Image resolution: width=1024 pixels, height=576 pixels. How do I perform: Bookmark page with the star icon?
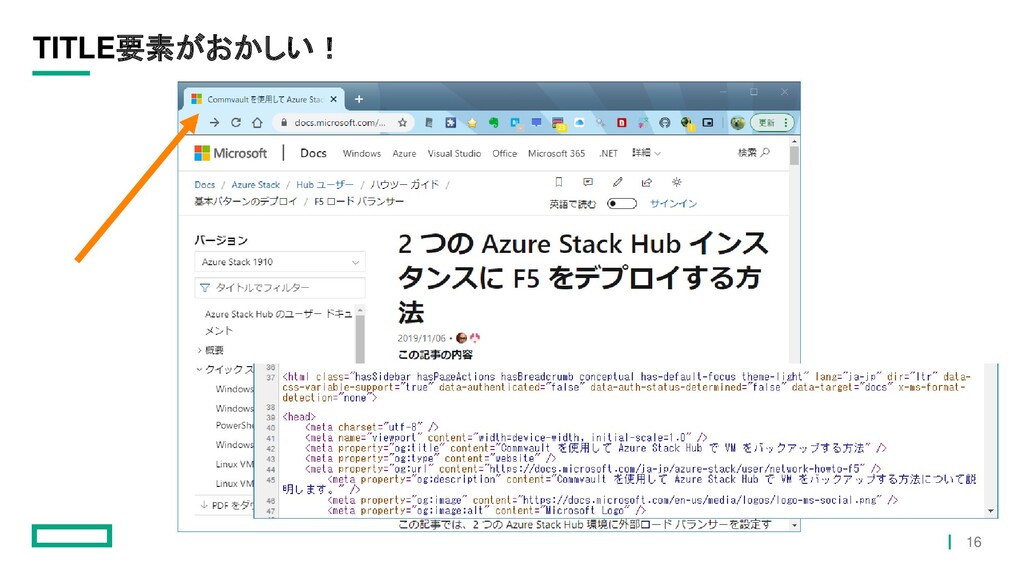point(402,122)
